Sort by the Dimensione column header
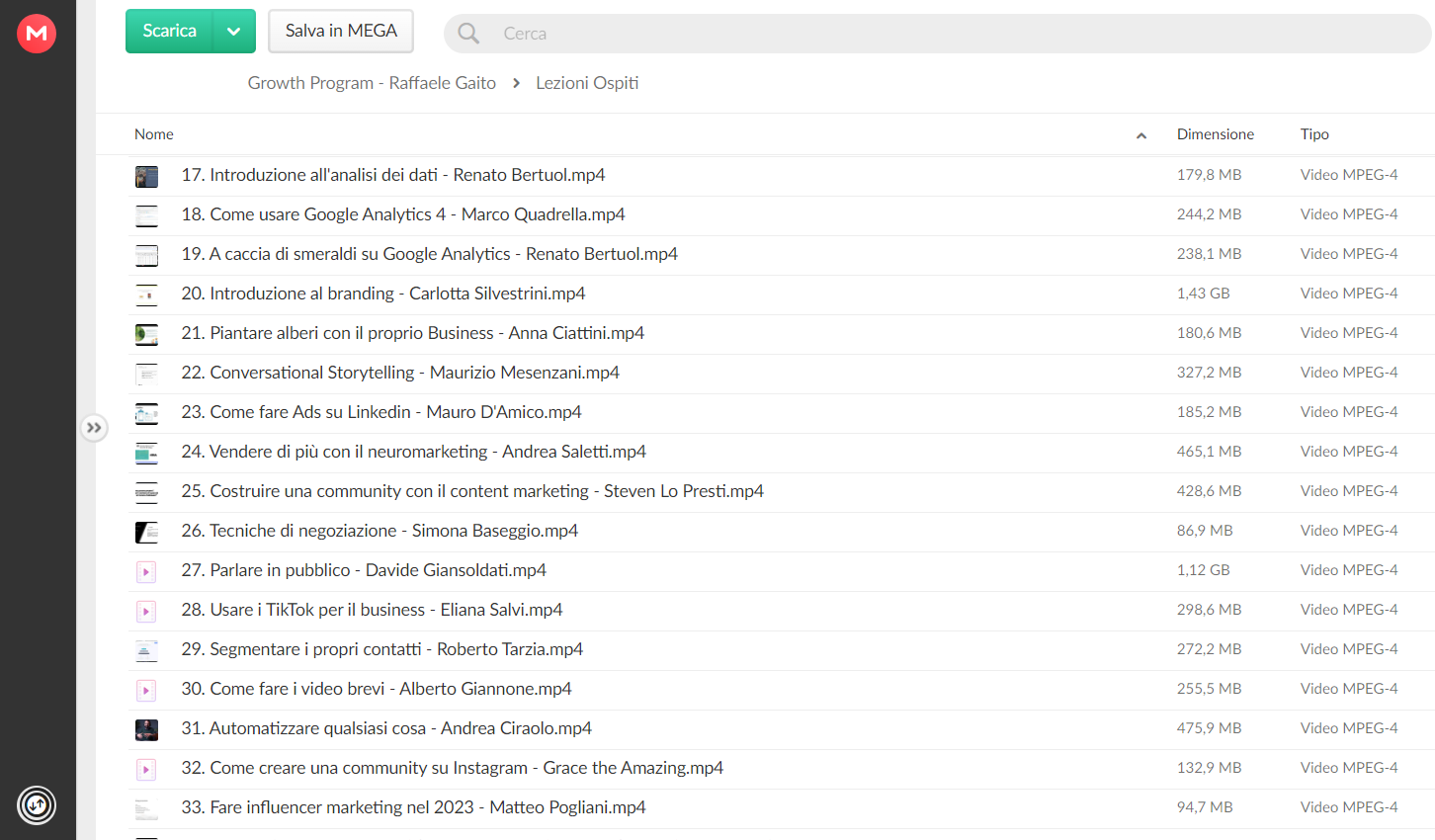Image resolution: width=1435 pixels, height=840 pixels. pos(1215,134)
